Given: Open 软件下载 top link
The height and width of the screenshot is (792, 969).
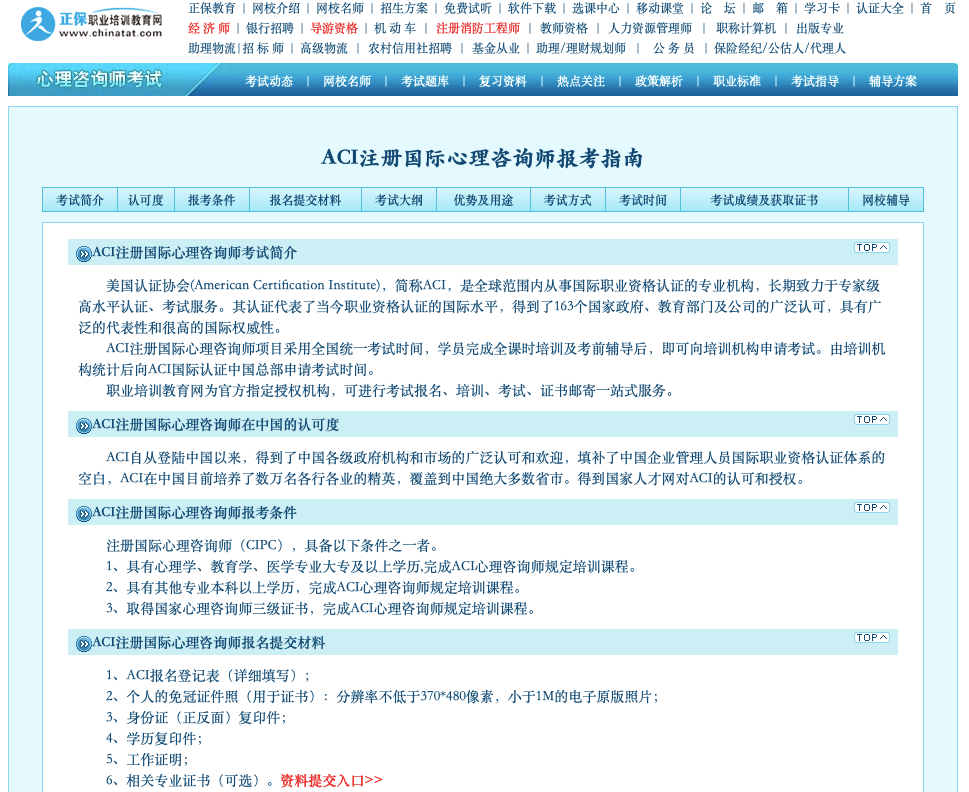Looking at the screenshot, I should (x=531, y=9).
